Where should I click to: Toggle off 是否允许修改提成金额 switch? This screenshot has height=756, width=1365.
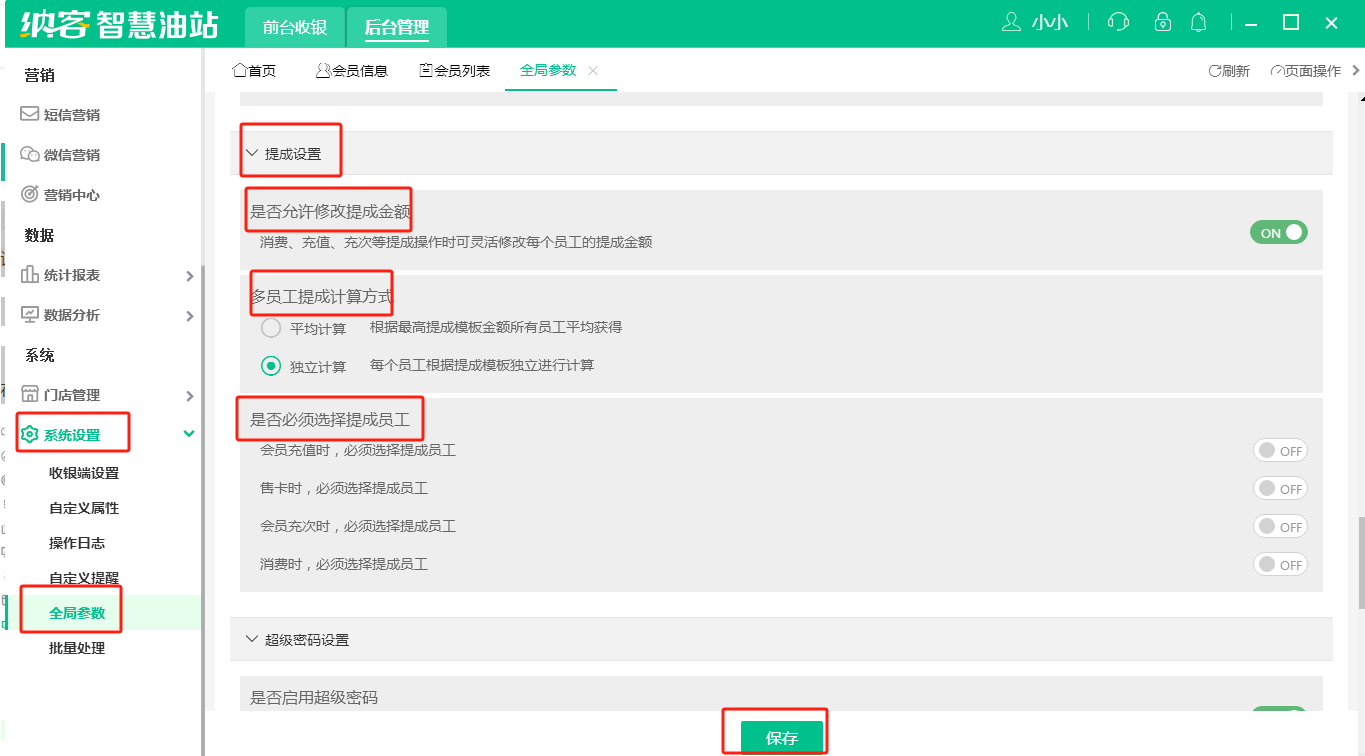[x=1278, y=233]
